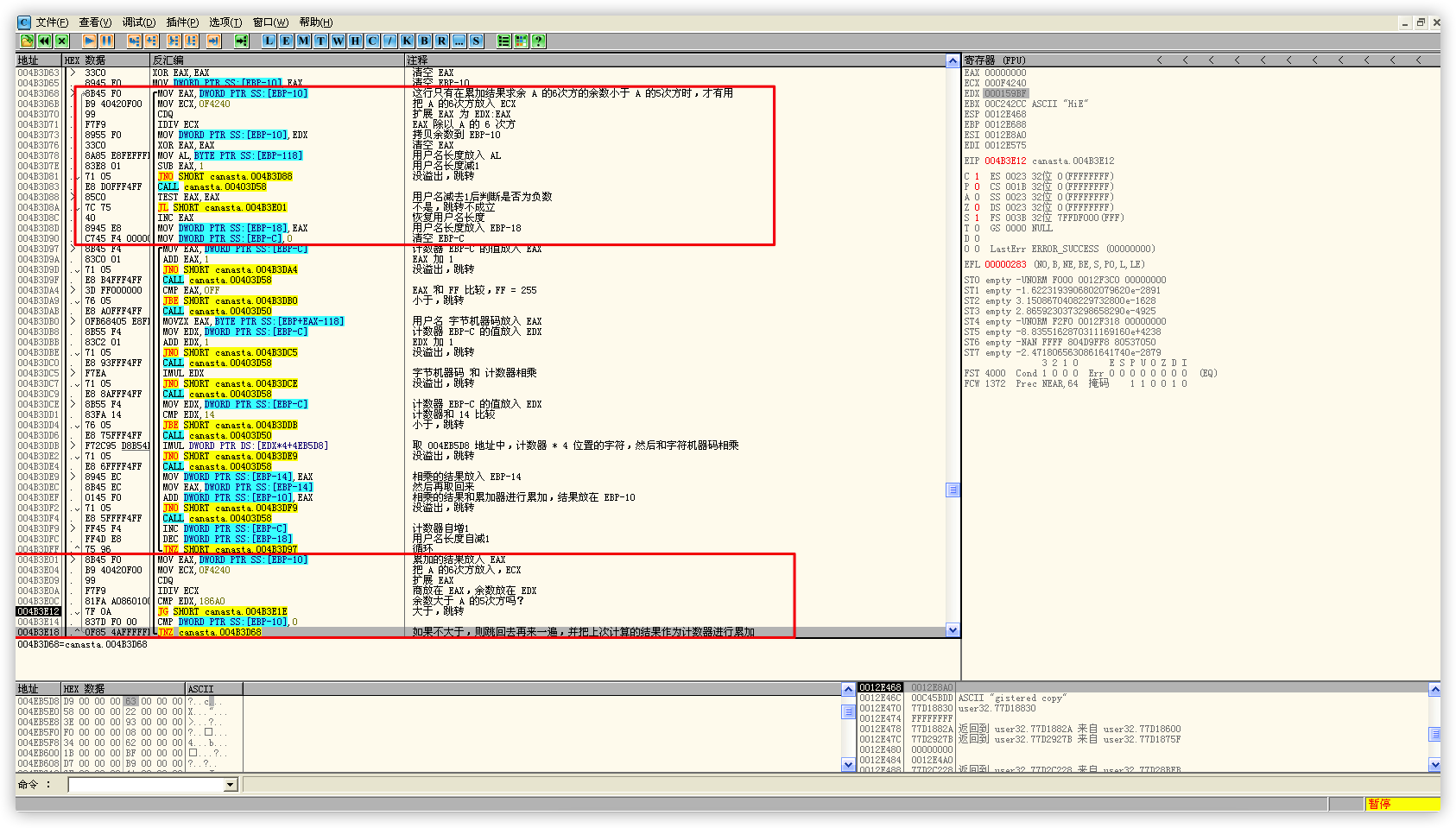Select the C carry flag value
The height and width of the screenshot is (828, 1456).
click(x=977, y=176)
